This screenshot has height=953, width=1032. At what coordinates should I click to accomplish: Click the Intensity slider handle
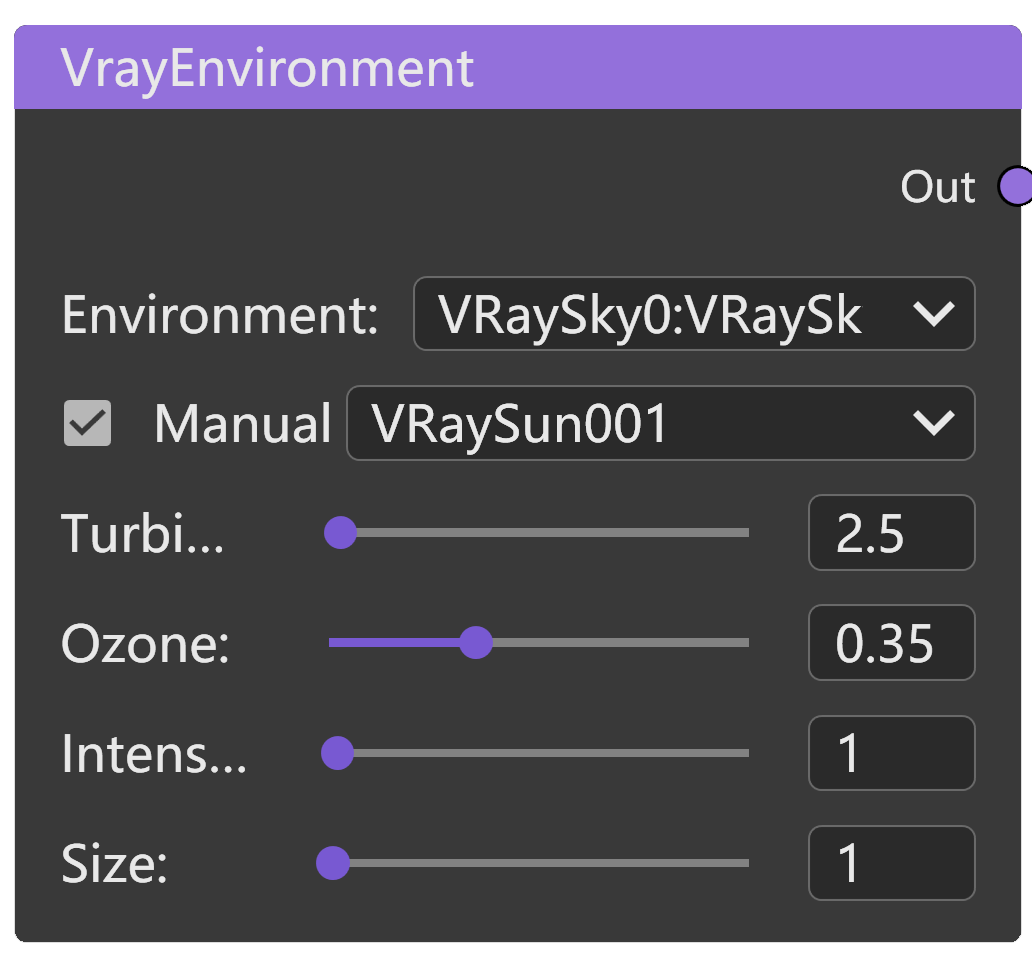point(337,753)
